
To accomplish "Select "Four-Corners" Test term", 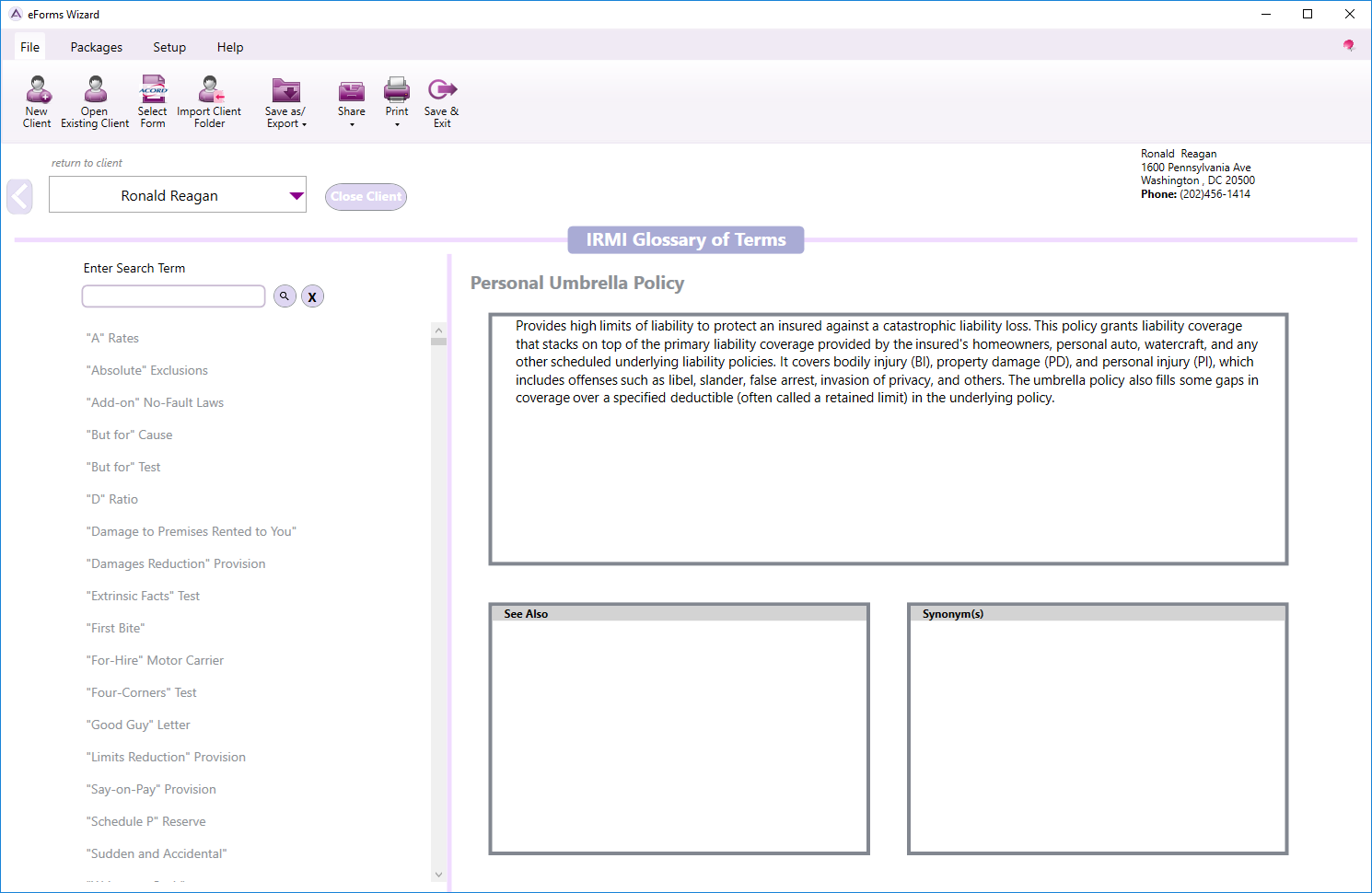I will [x=141, y=692].
